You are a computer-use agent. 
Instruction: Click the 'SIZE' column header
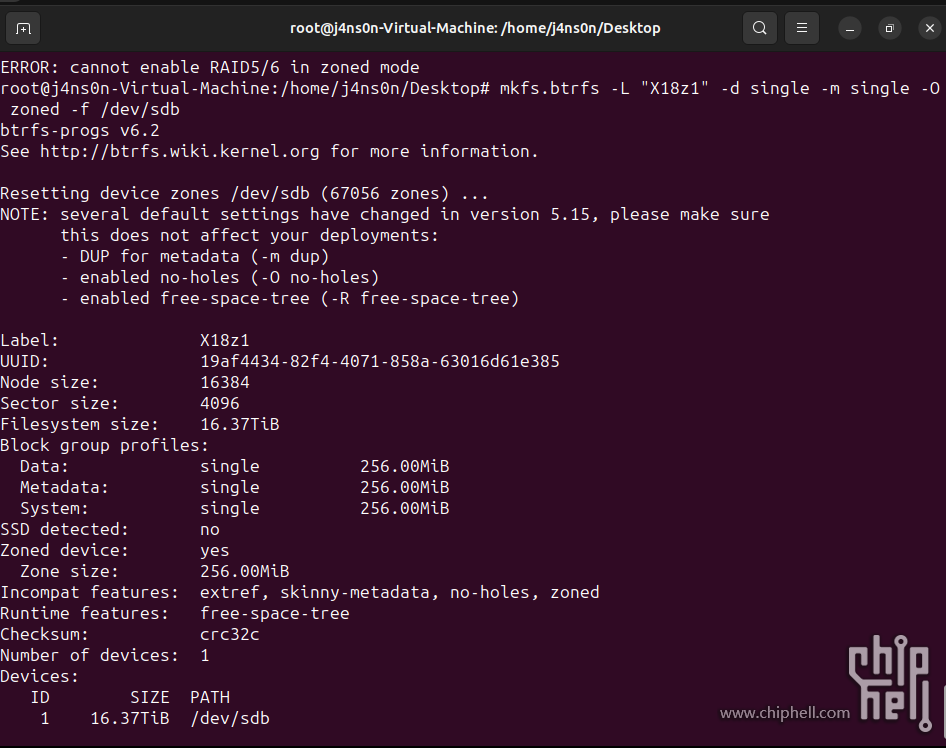point(150,697)
